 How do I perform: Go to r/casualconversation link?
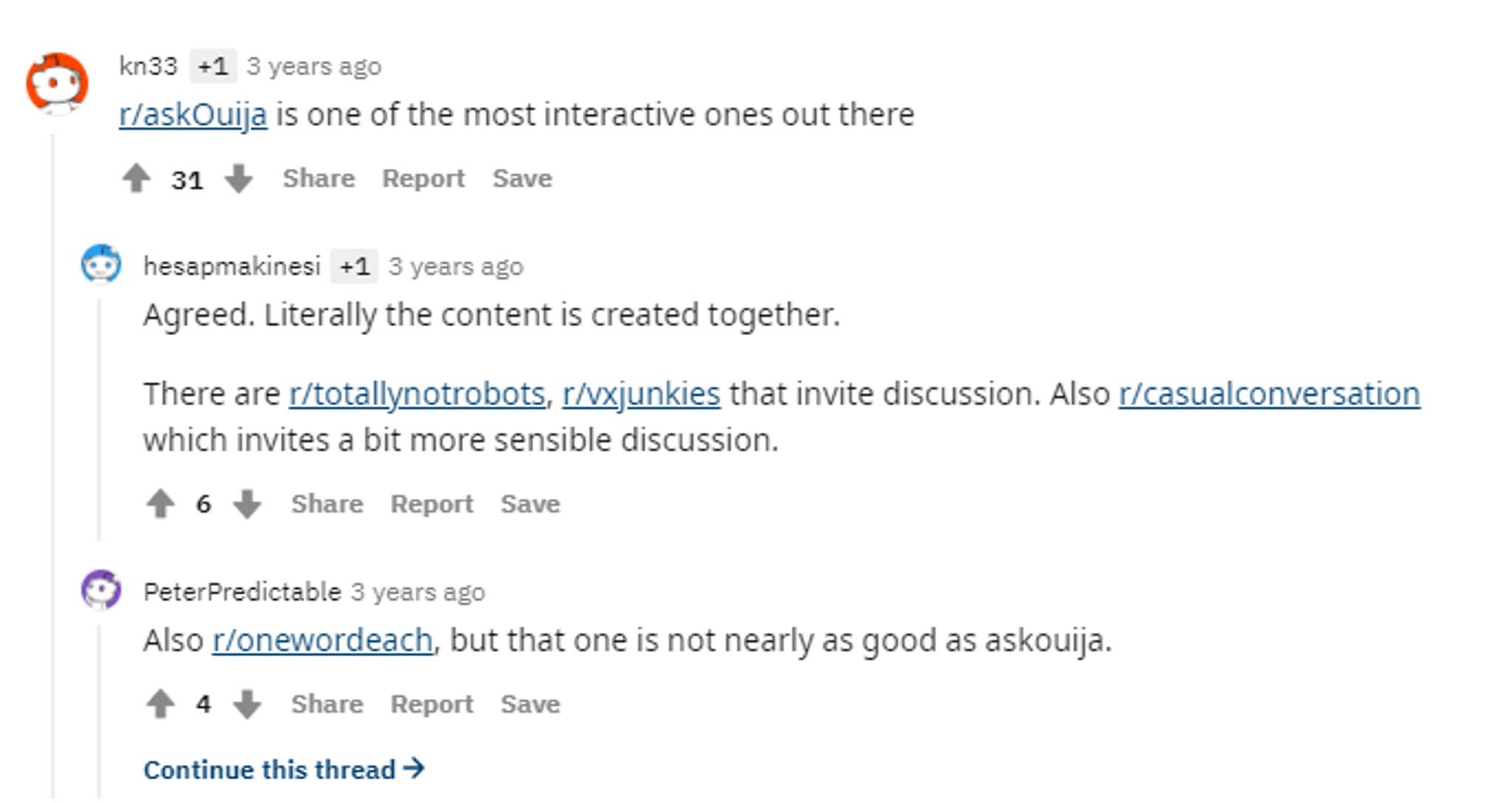(1268, 394)
